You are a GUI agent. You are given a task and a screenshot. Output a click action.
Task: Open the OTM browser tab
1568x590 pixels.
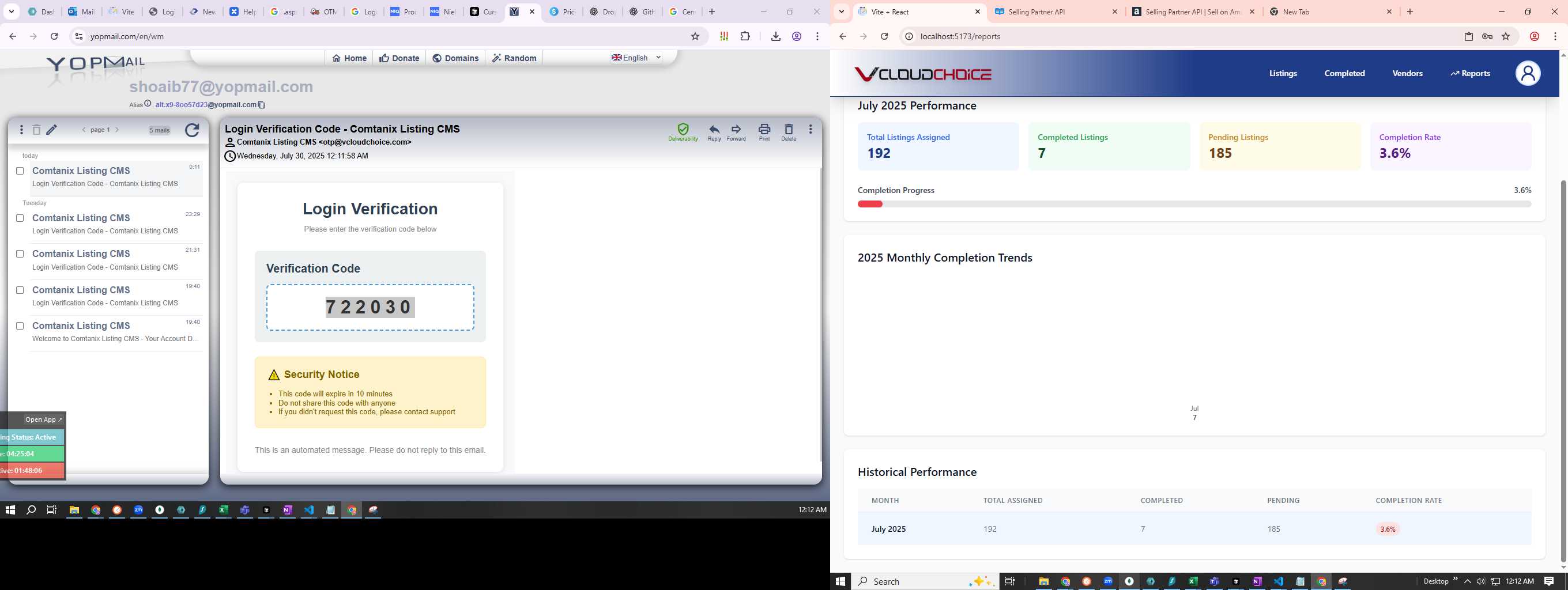click(x=323, y=12)
